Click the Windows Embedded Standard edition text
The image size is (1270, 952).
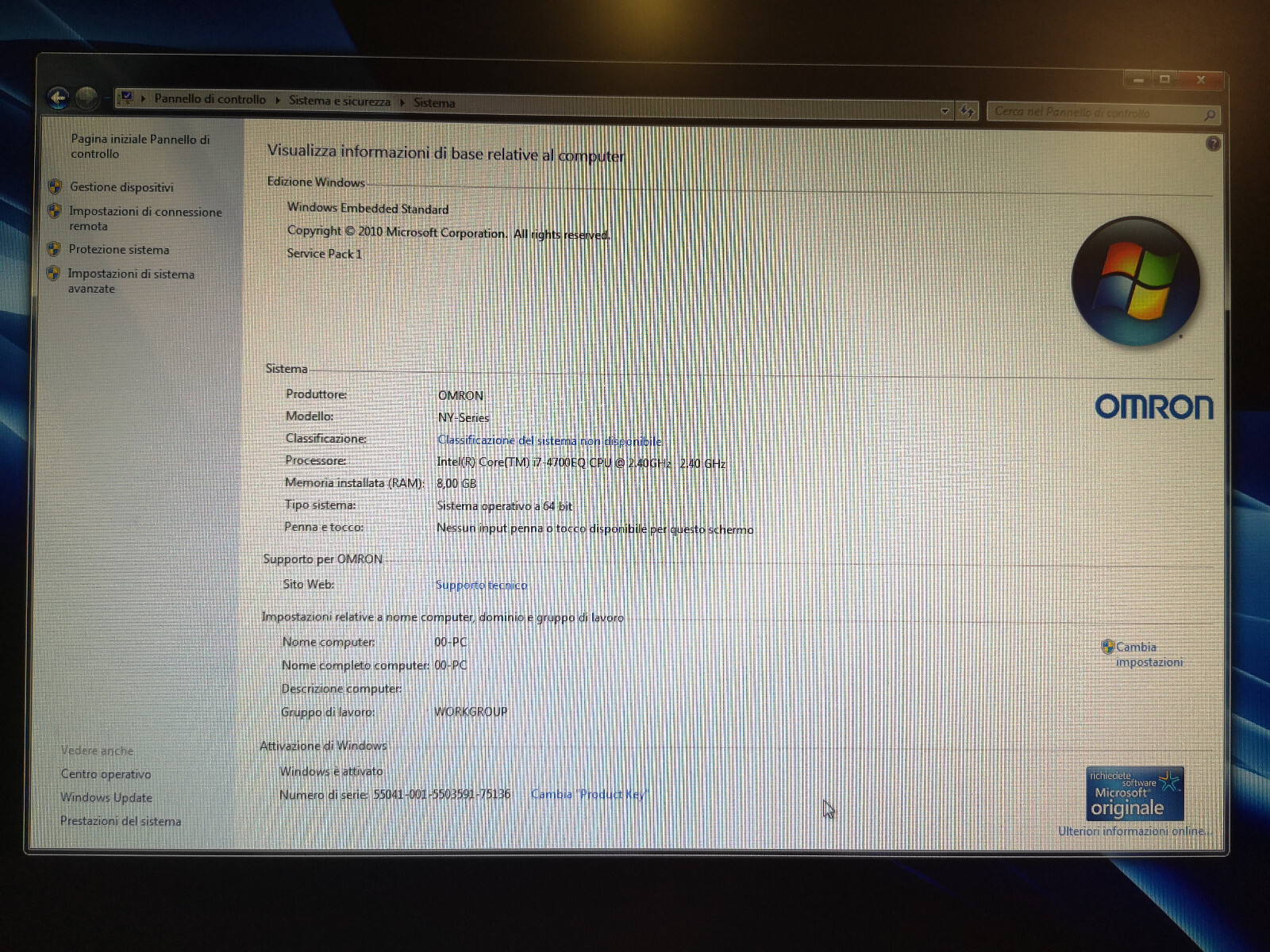[368, 208]
